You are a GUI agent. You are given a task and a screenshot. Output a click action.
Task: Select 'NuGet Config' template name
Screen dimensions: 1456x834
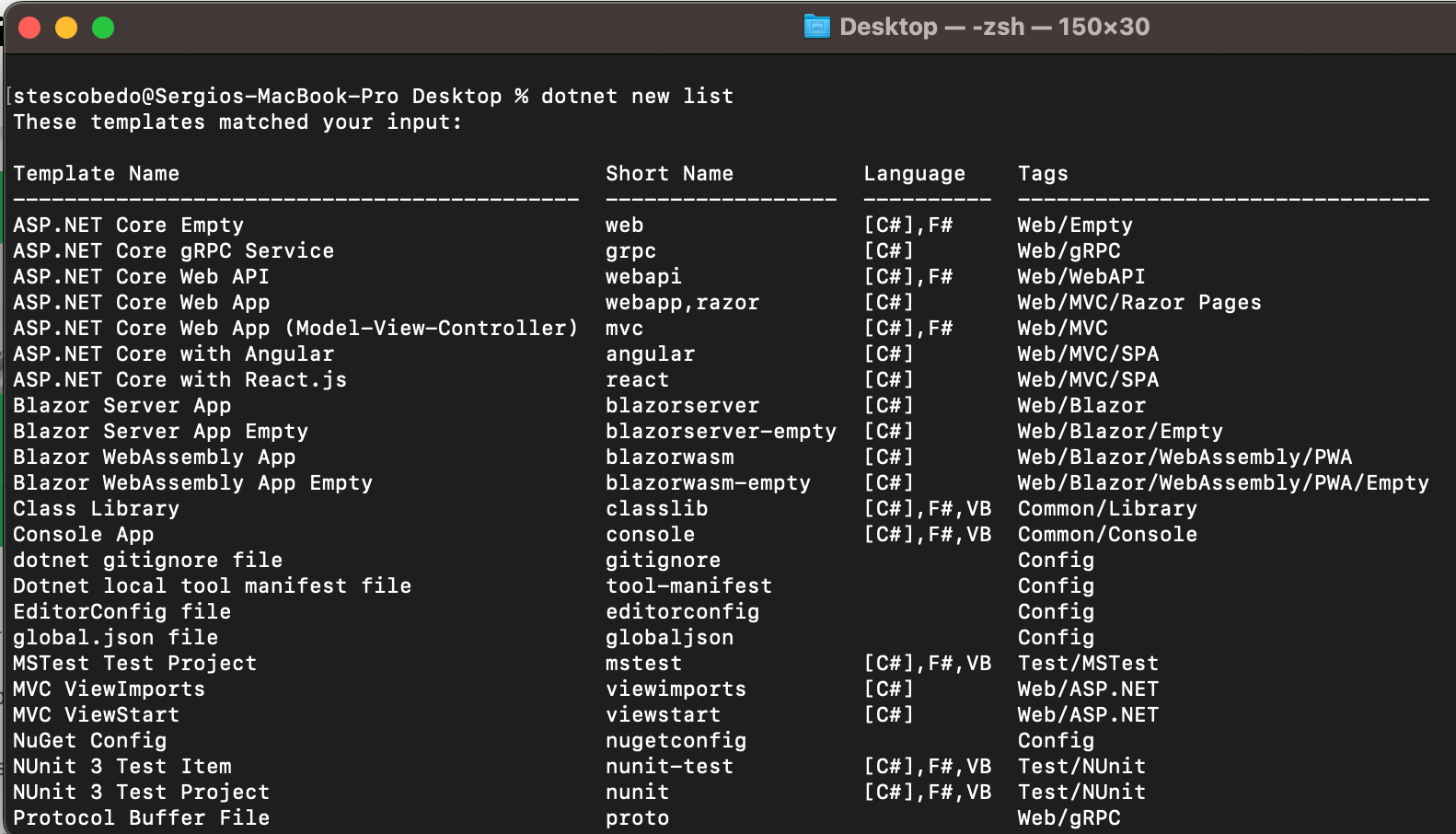pos(90,741)
